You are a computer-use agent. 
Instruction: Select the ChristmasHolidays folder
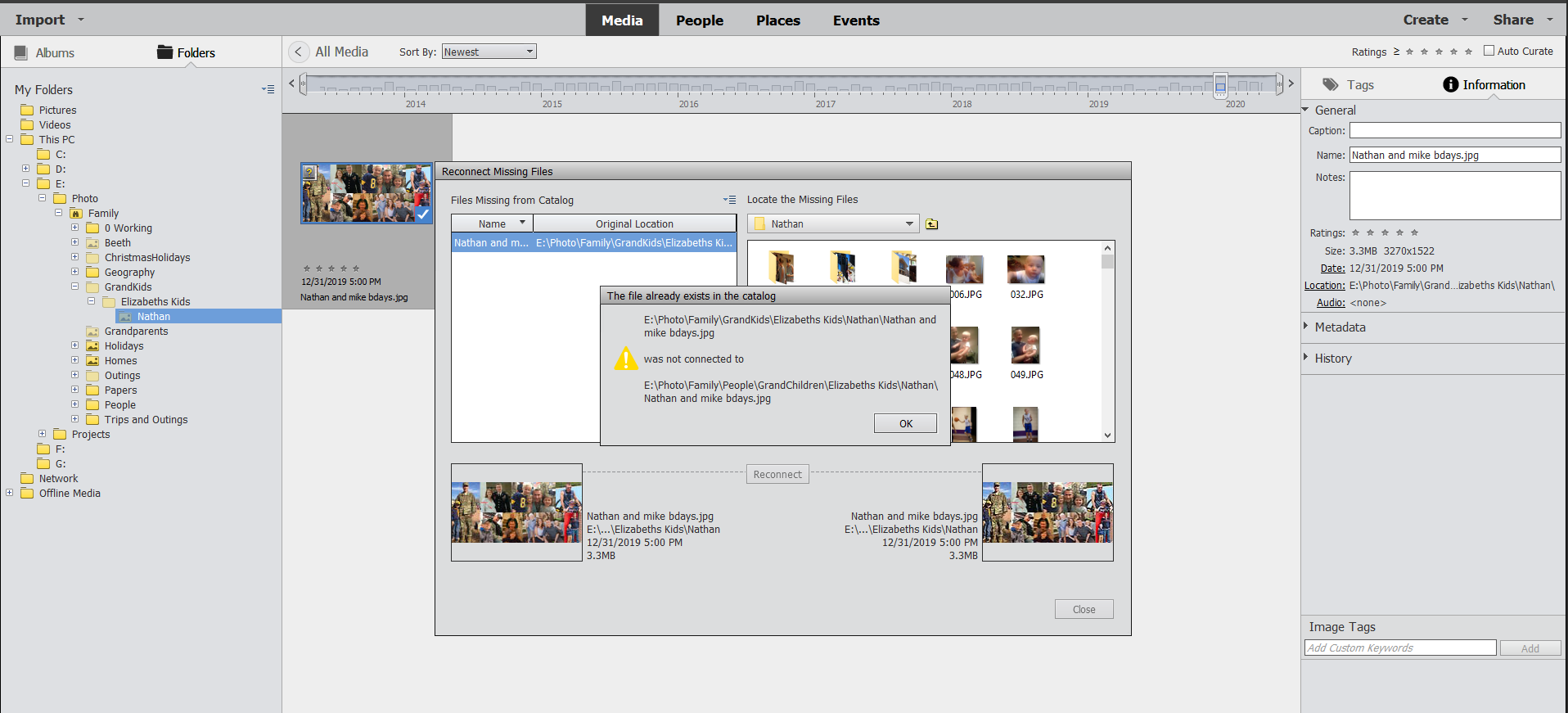click(x=147, y=258)
